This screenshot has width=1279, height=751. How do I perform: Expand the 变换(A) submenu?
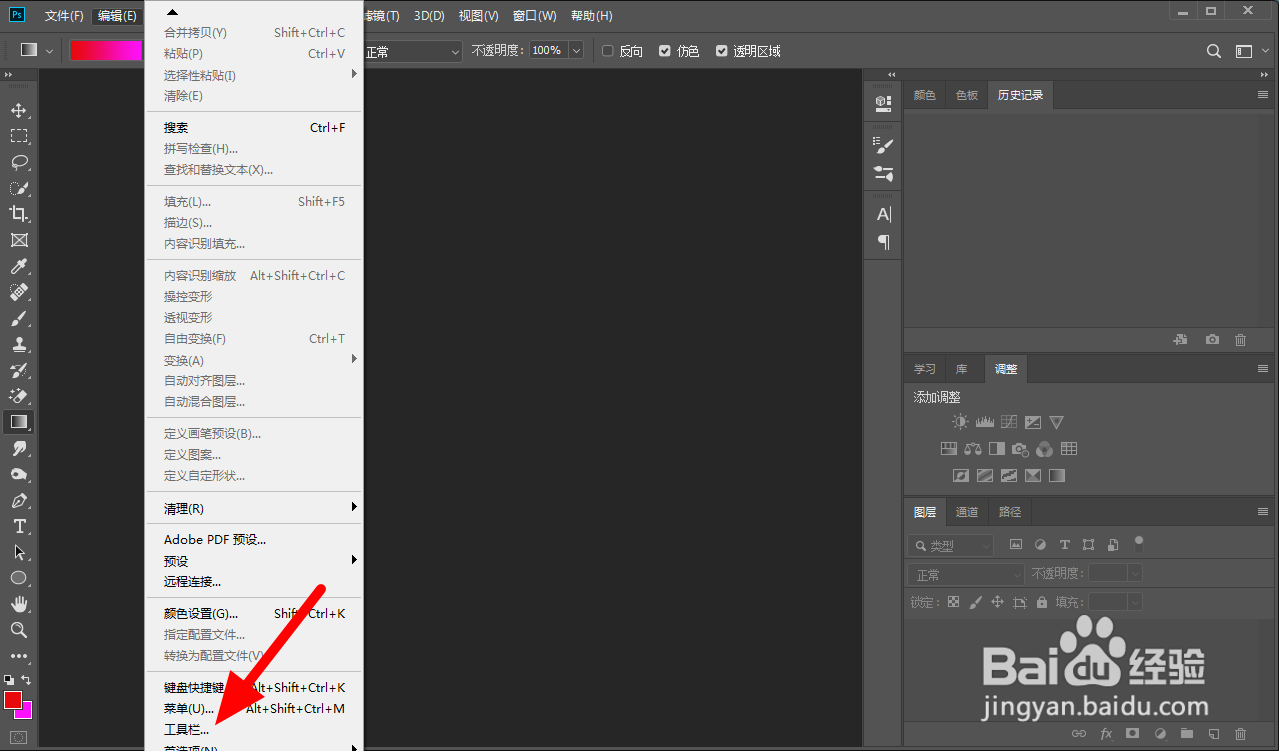tap(256, 360)
